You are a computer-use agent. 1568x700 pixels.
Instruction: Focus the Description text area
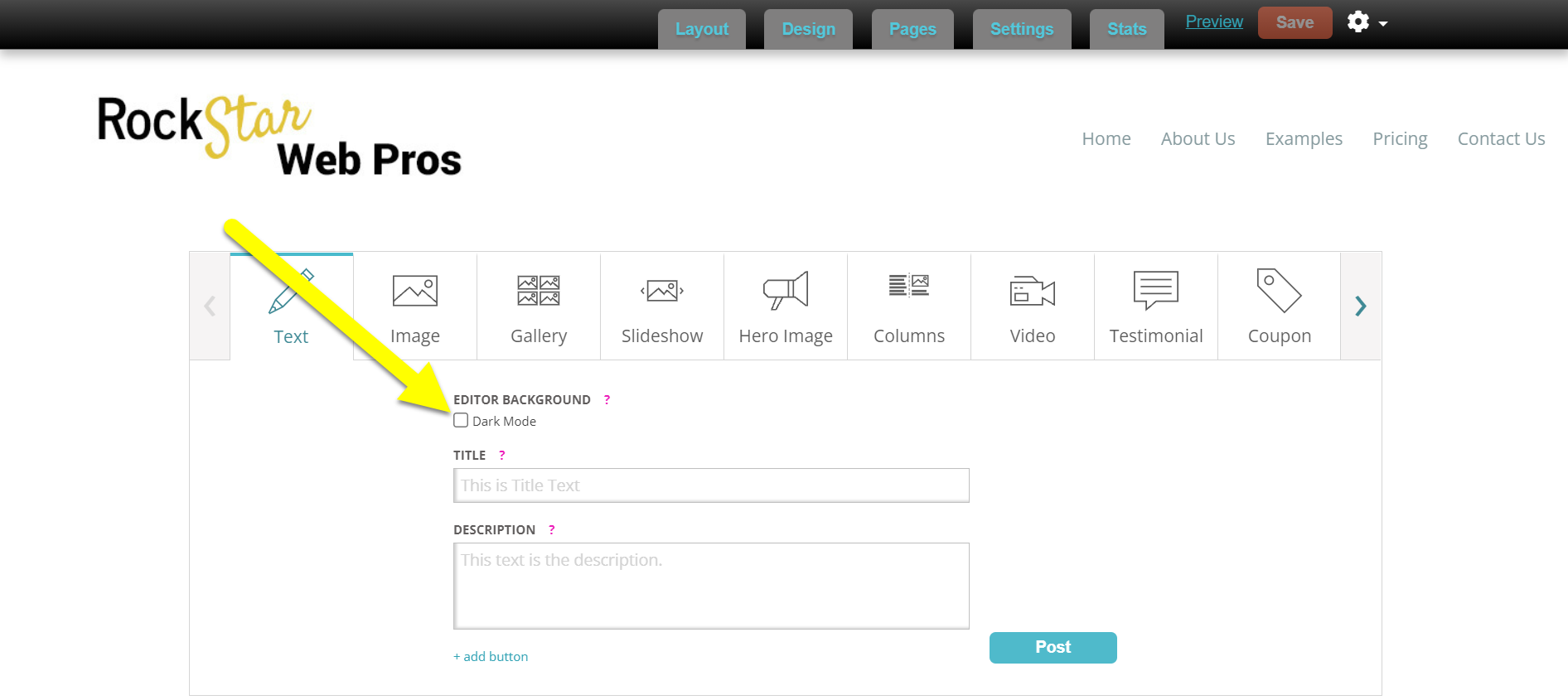[x=711, y=586]
